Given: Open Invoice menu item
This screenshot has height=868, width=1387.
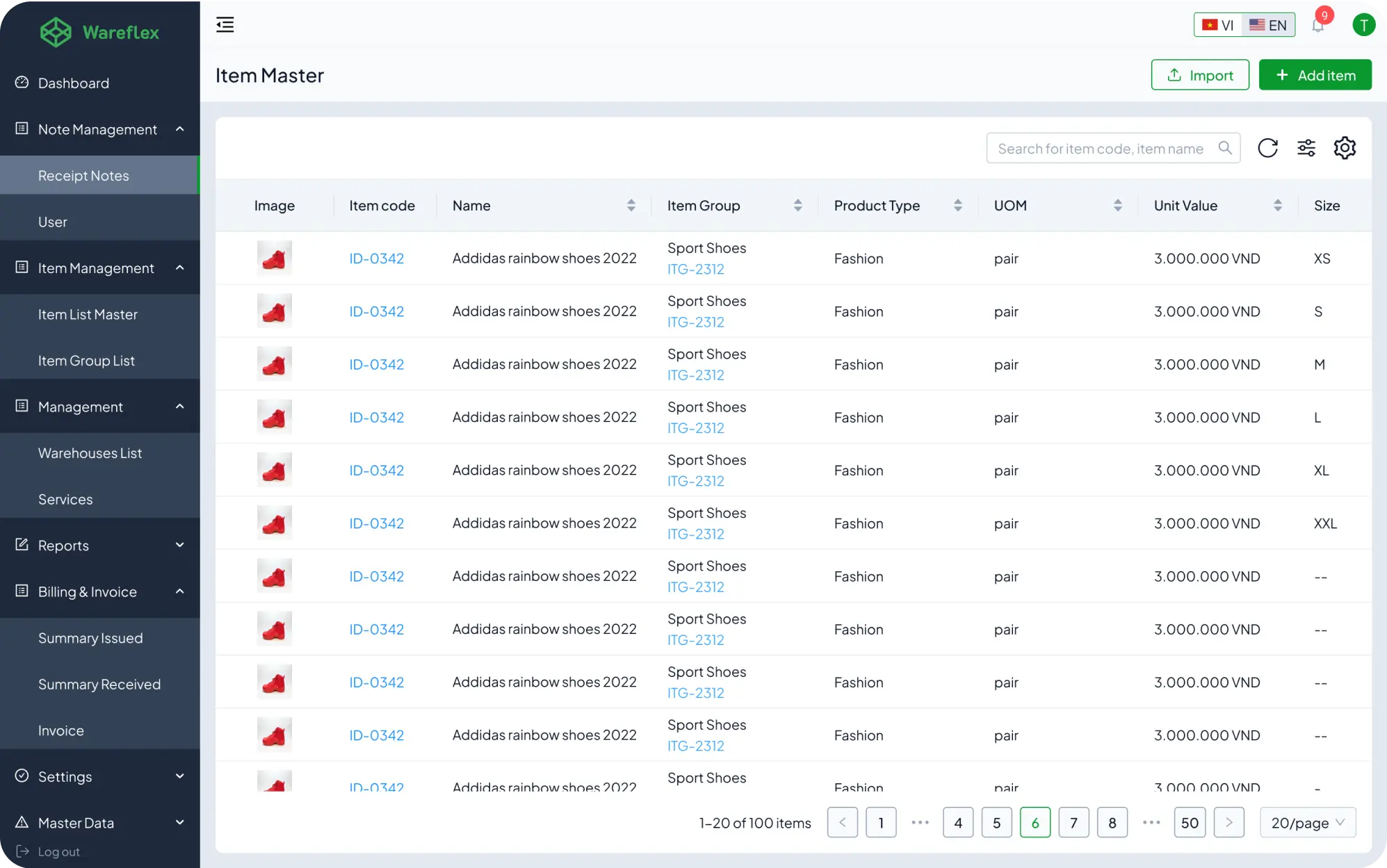Looking at the screenshot, I should [x=100, y=730].
